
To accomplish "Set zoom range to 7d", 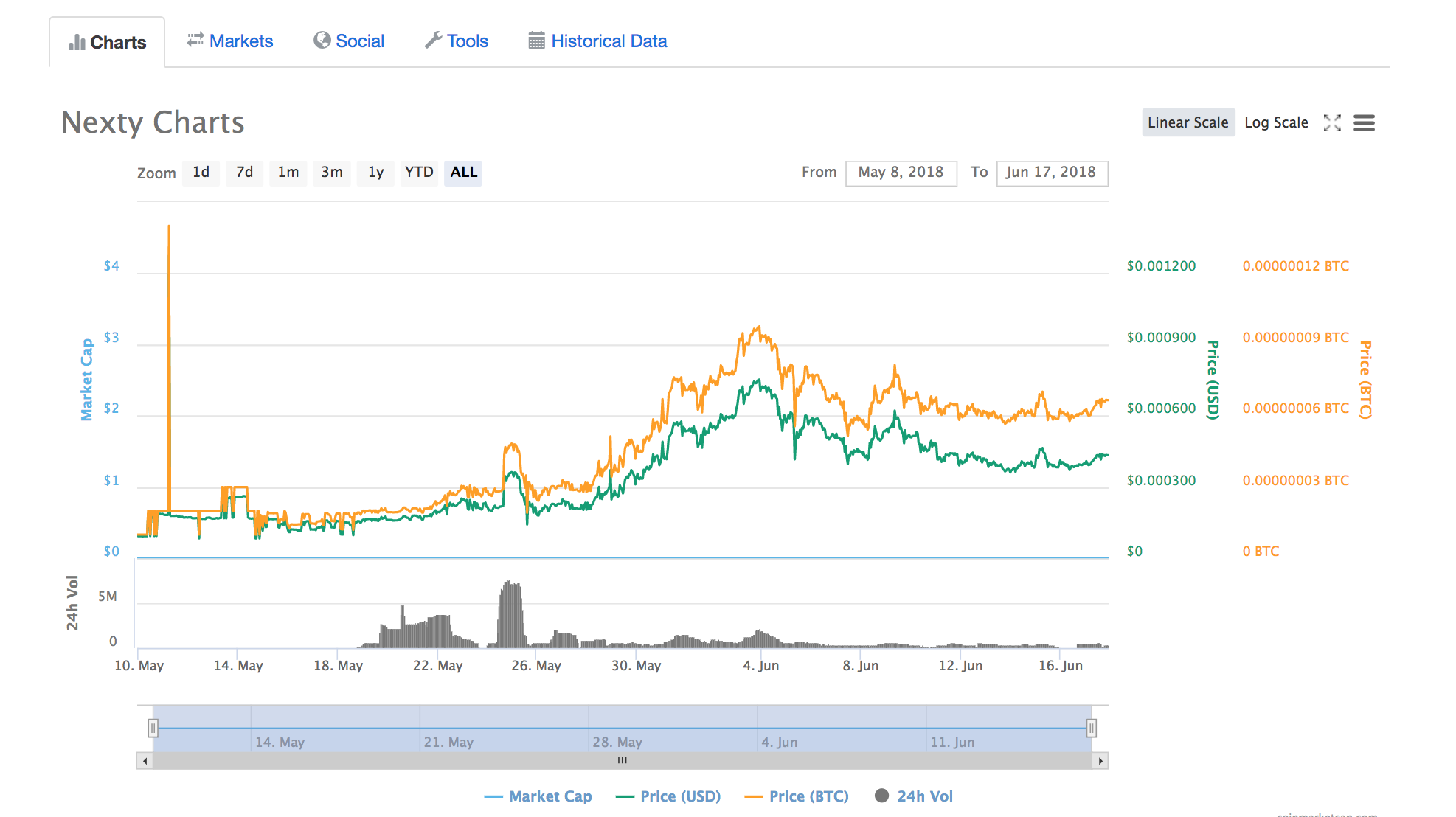I will point(244,173).
